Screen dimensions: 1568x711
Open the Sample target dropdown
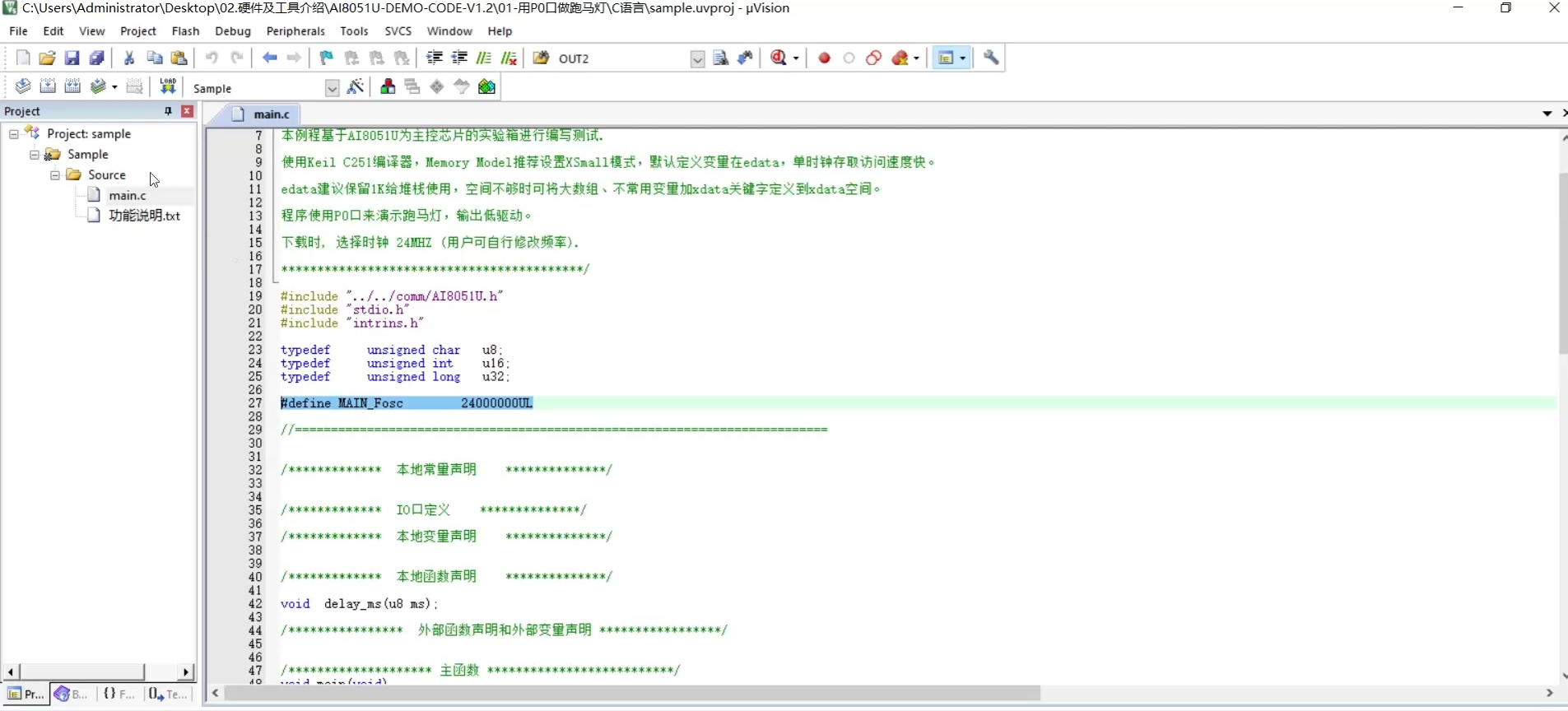332,88
